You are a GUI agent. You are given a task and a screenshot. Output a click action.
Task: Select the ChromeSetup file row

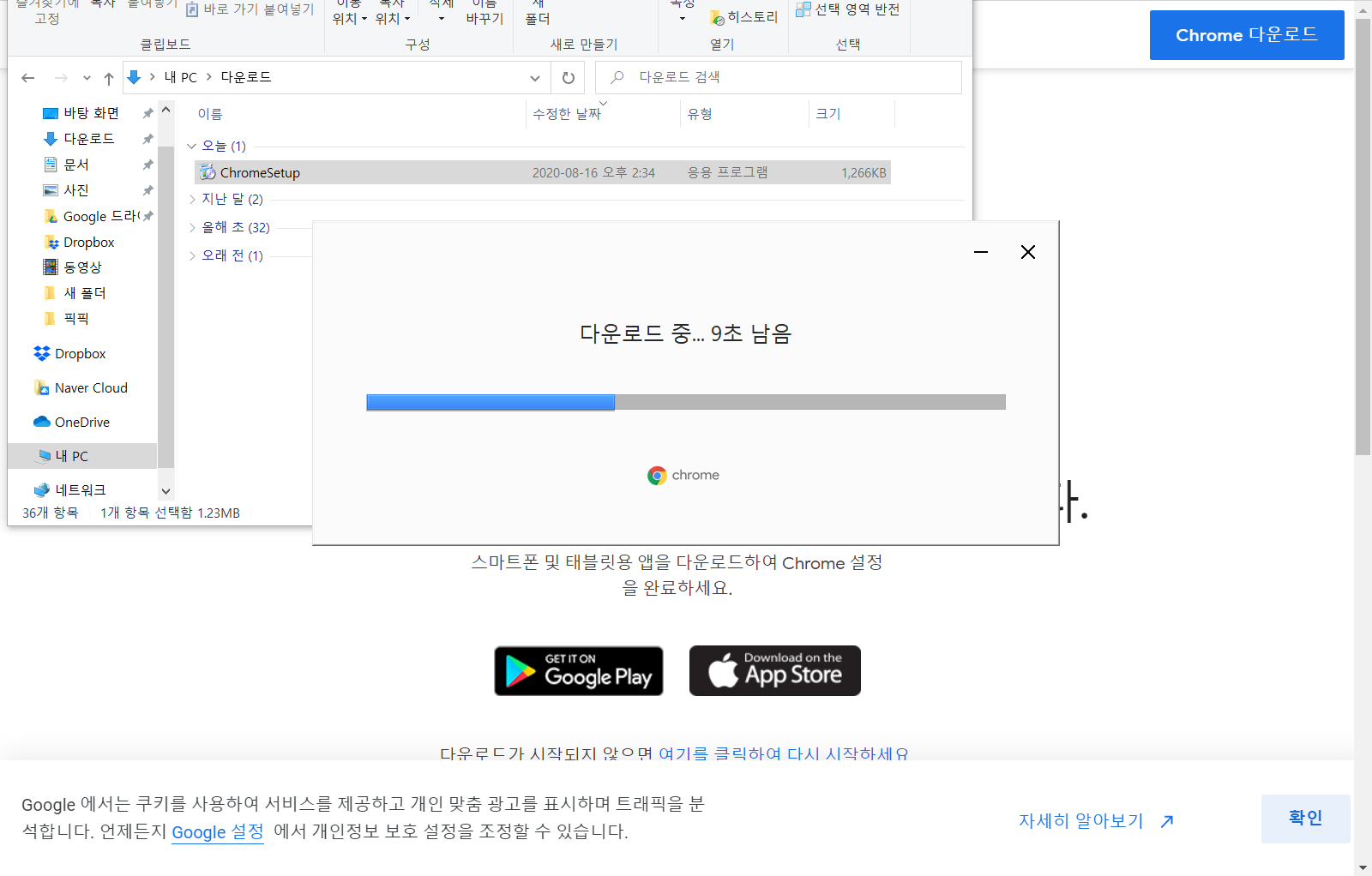(x=543, y=172)
